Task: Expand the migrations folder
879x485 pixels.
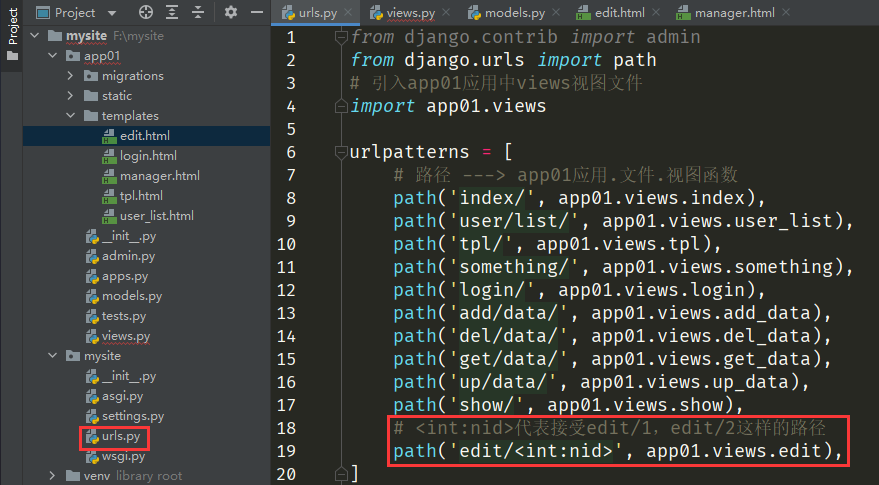Action: [70, 76]
